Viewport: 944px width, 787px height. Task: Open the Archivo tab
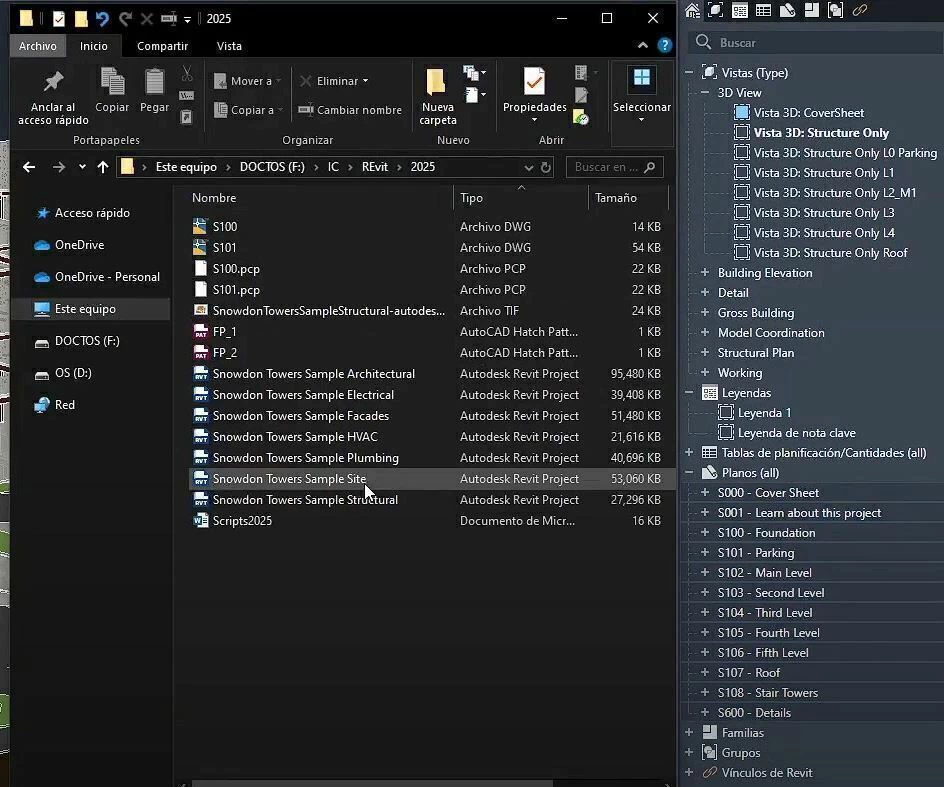coord(37,46)
